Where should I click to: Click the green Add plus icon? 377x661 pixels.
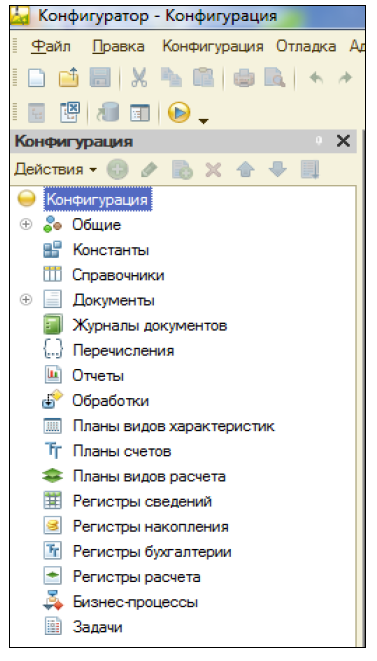click(118, 170)
